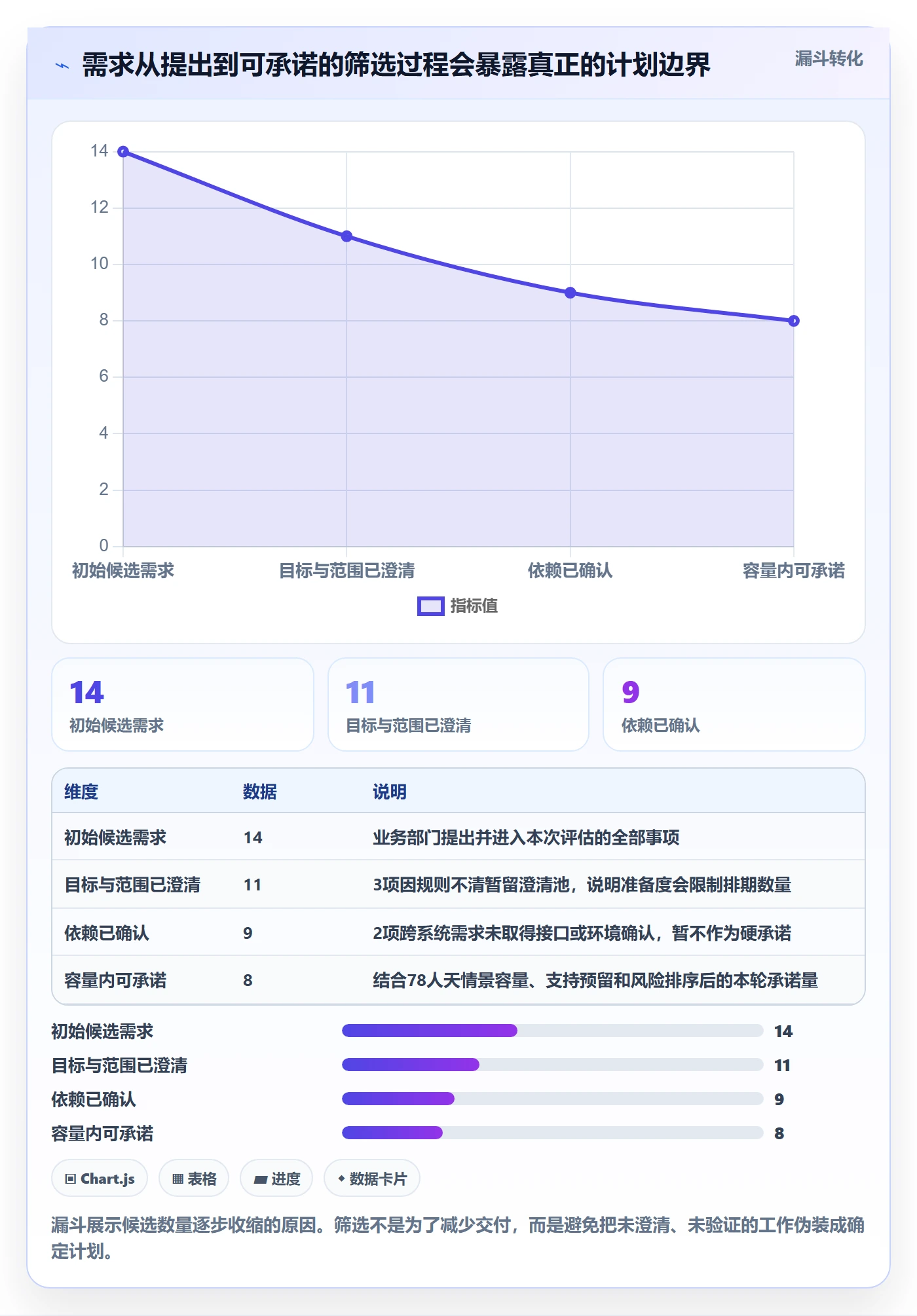Click the lightning icon beside the title
917x1316 pixels.
point(62,65)
